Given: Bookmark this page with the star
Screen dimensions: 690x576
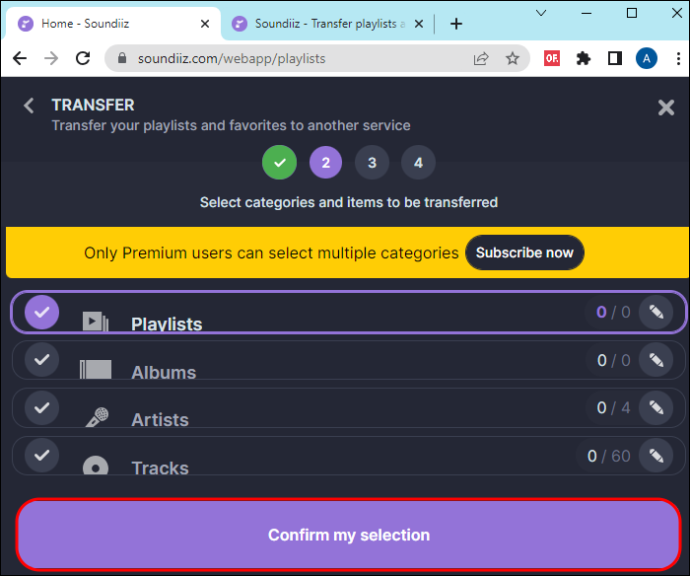Looking at the screenshot, I should click(x=512, y=58).
